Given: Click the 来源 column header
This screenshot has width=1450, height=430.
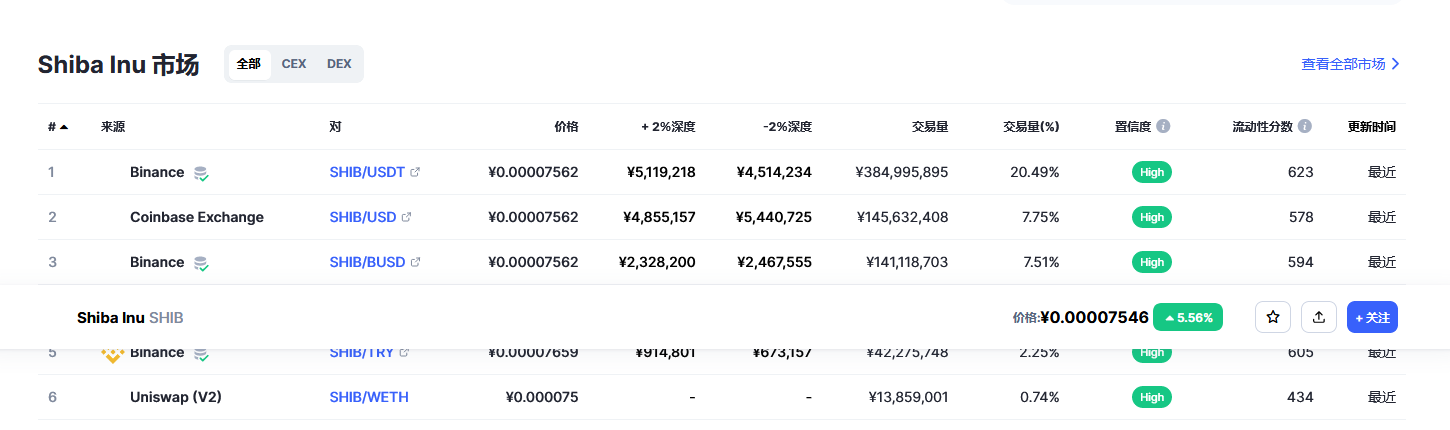Looking at the screenshot, I should click(x=113, y=127).
